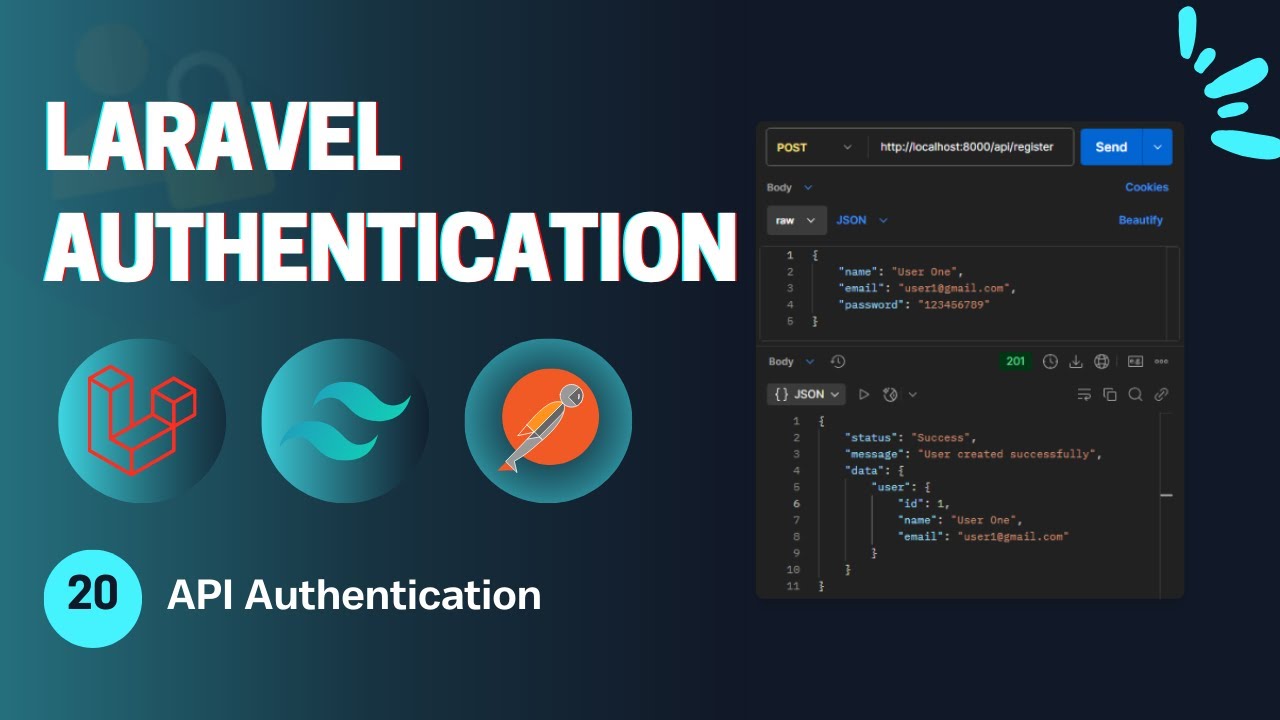The image size is (1280, 720).
Task: Click the response time clock icon
Action: [x=1050, y=362]
